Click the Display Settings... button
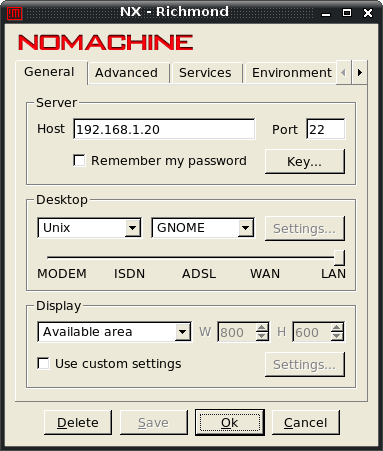 click(x=305, y=365)
